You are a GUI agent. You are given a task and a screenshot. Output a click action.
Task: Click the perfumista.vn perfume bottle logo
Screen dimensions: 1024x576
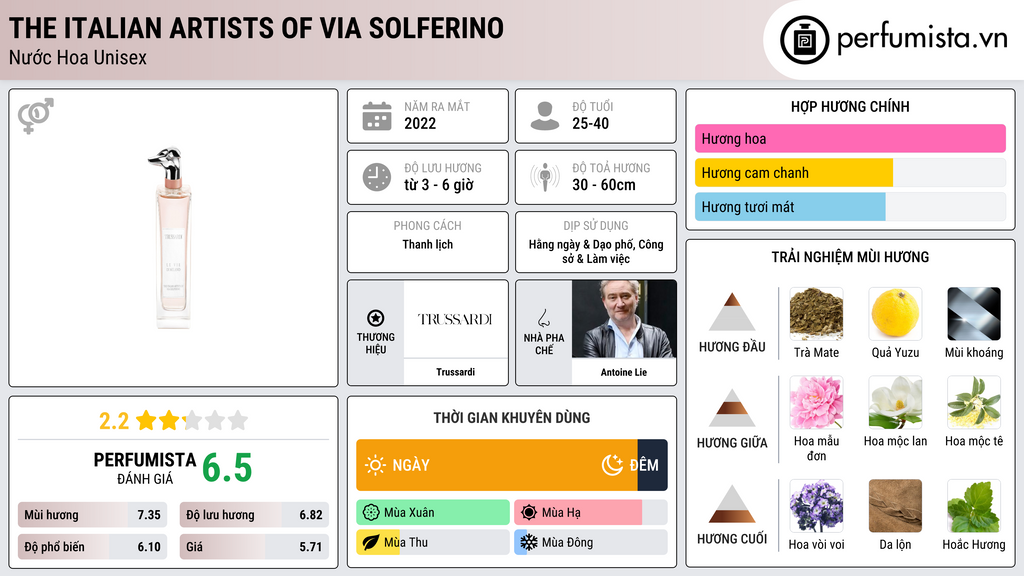(x=805, y=40)
